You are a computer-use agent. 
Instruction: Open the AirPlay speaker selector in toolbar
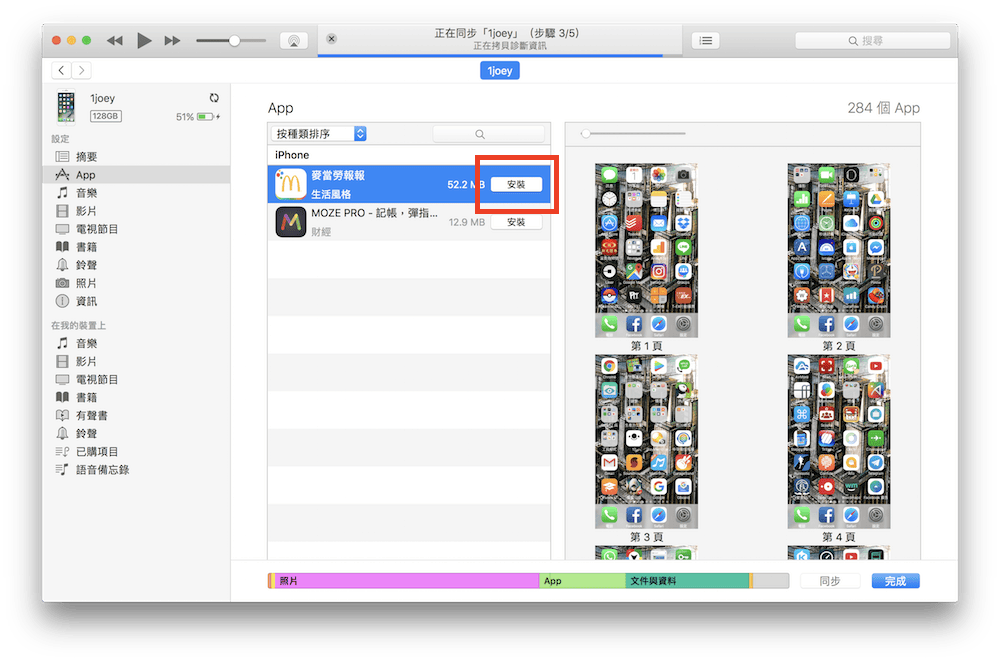point(294,40)
